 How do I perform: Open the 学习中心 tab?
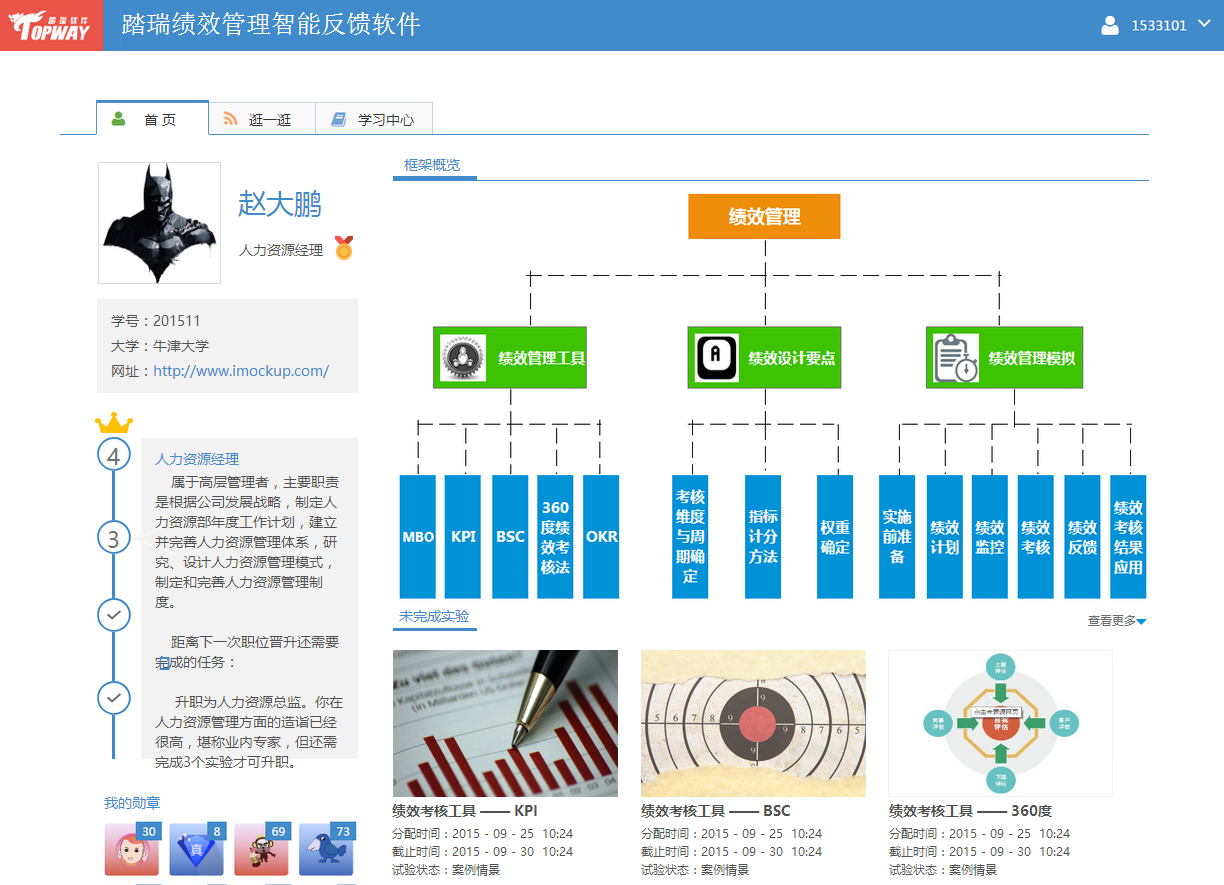click(x=374, y=119)
